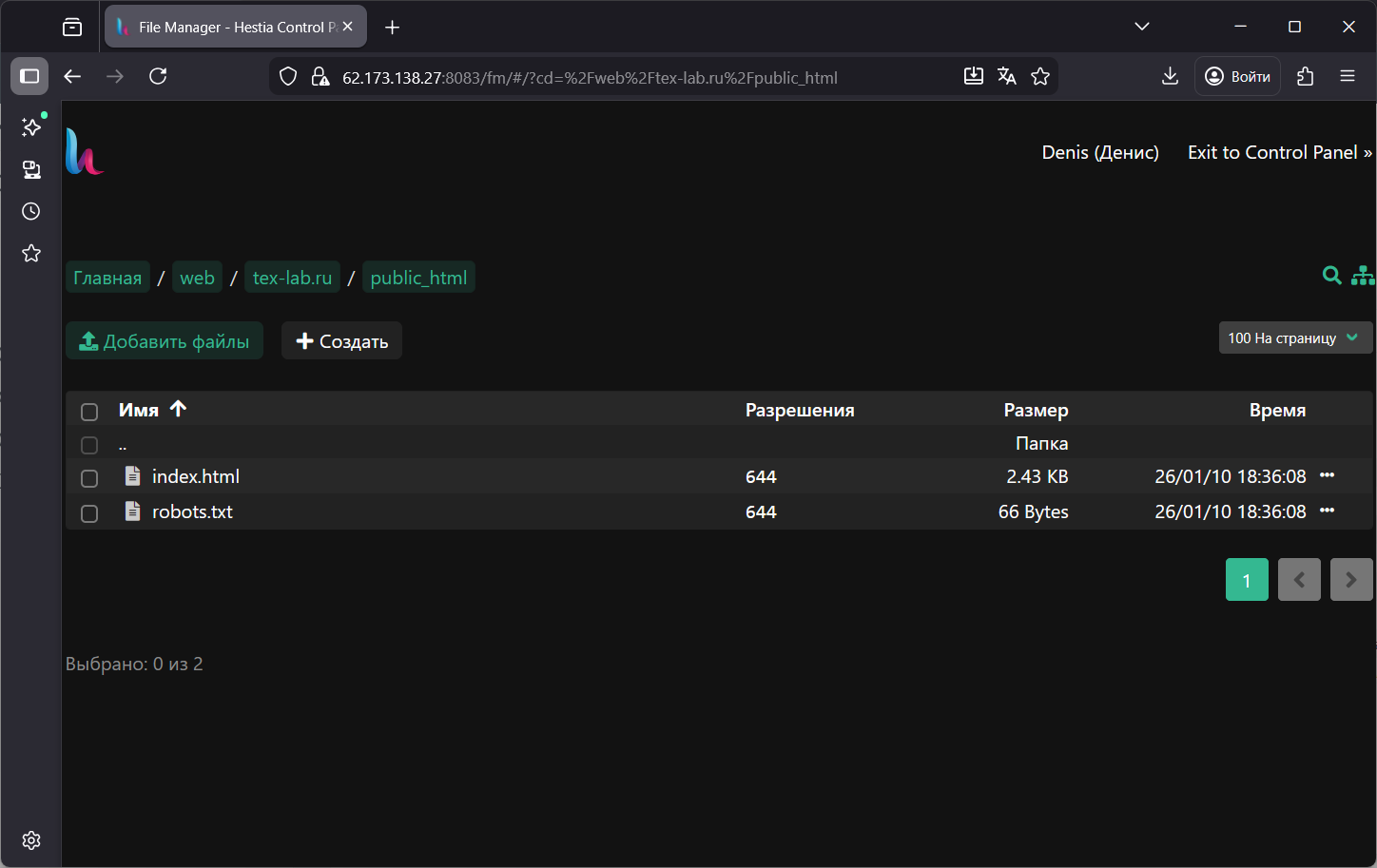Click Exit to Control Panel link
This screenshot has height=868, width=1377.
tap(1279, 153)
